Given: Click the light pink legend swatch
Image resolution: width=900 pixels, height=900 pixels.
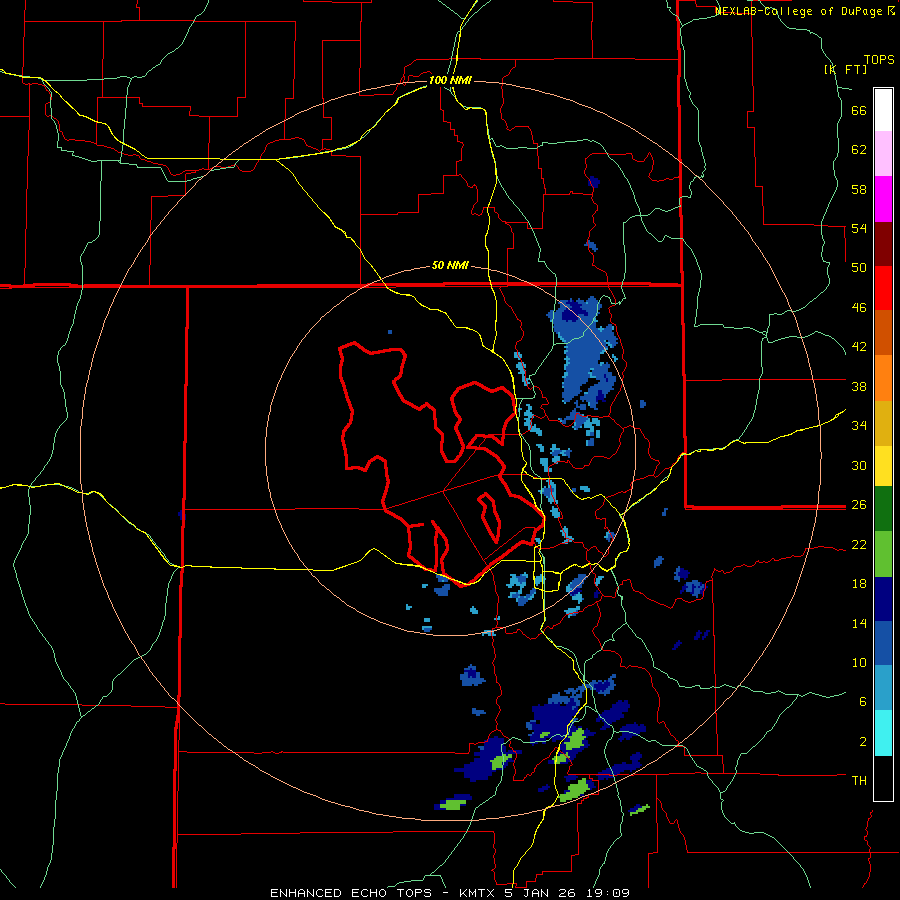Looking at the screenshot, I should [x=883, y=154].
